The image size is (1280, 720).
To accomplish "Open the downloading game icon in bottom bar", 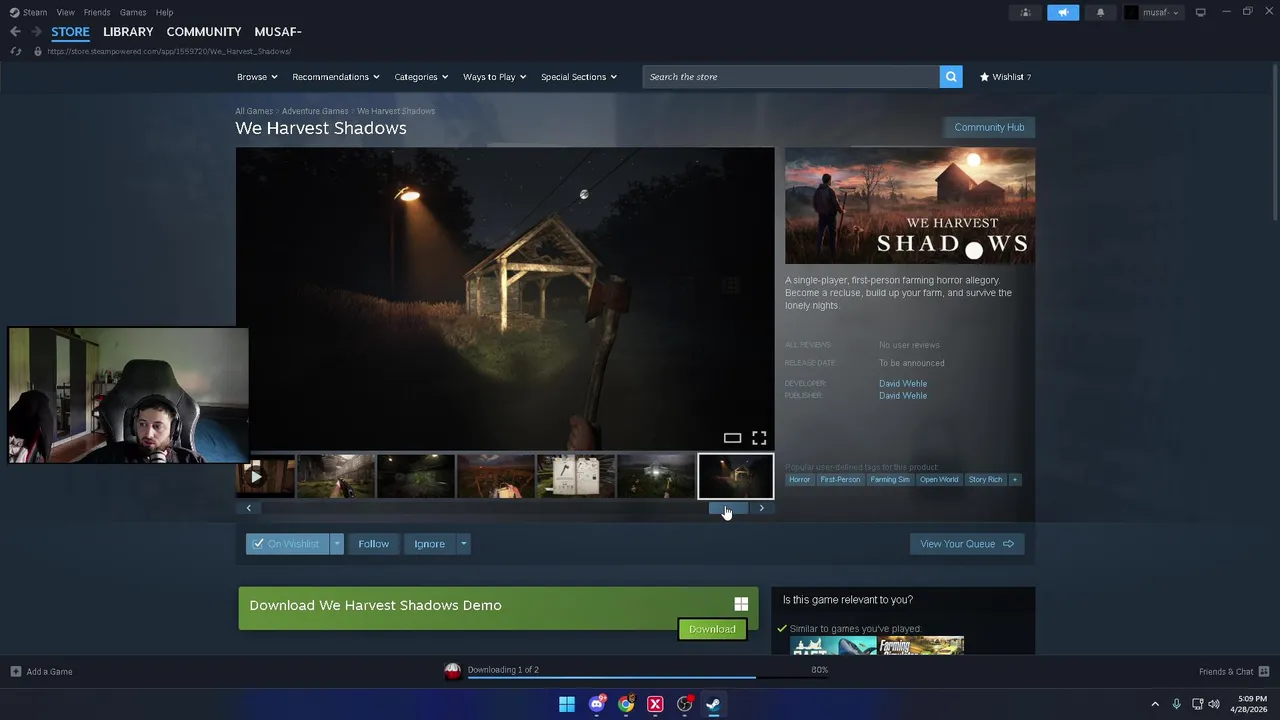I will pyautogui.click(x=453, y=671).
